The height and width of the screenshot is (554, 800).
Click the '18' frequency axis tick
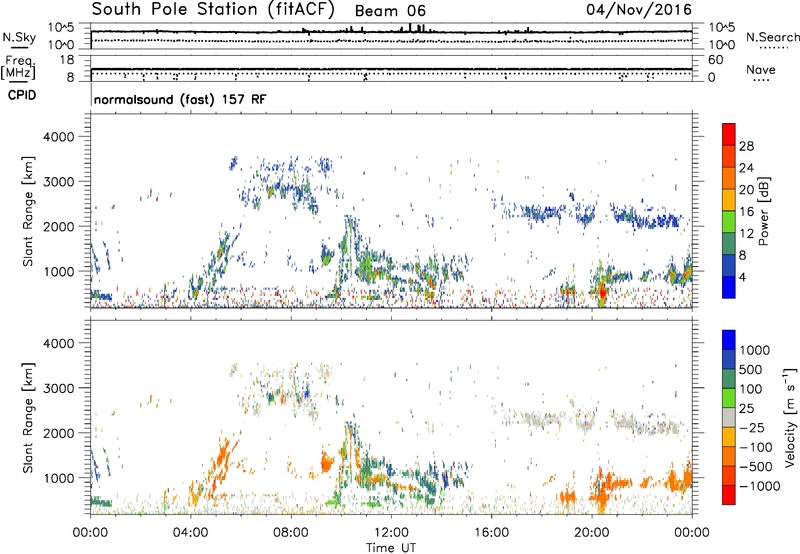coord(67,60)
